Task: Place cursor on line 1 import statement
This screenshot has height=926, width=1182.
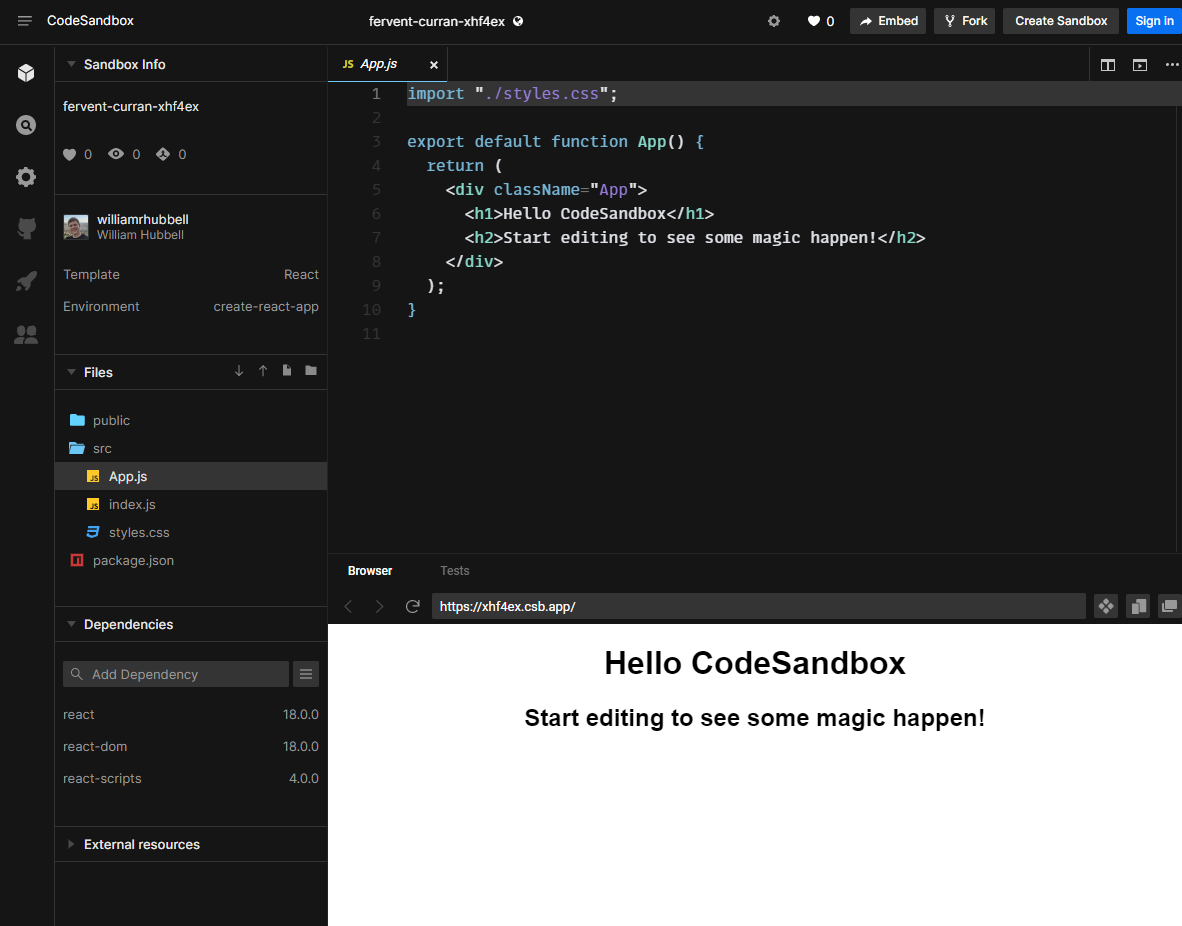Action: click(512, 94)
